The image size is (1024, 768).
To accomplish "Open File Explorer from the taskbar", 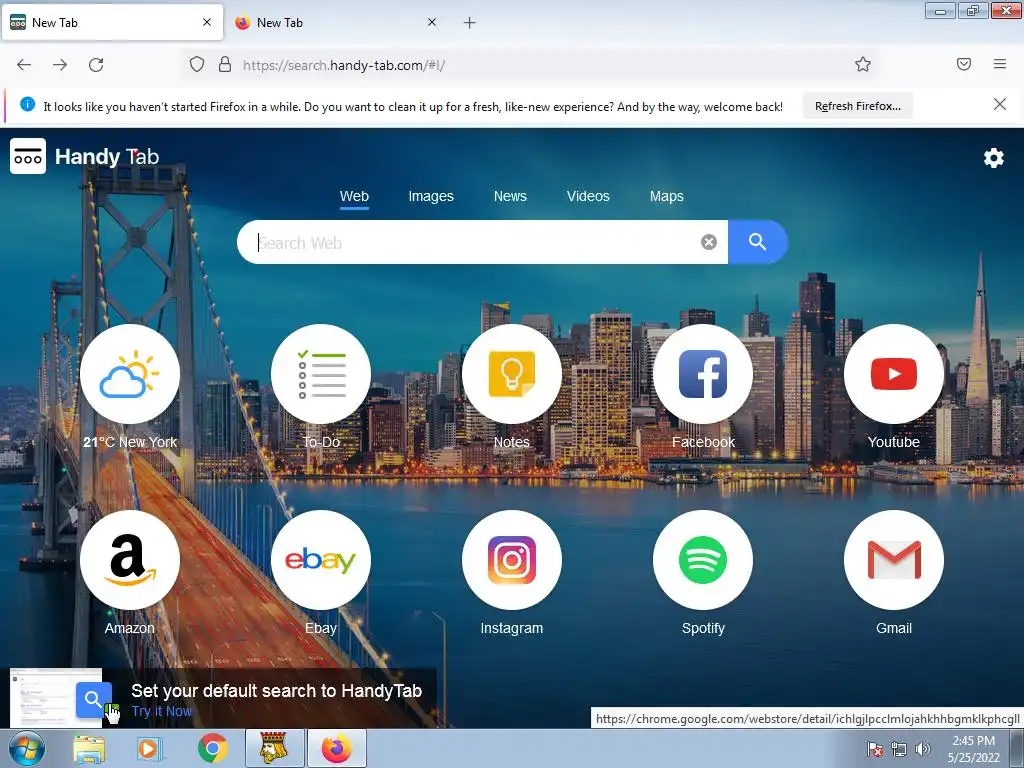I will pyautogui.click(x=89, y=748).
